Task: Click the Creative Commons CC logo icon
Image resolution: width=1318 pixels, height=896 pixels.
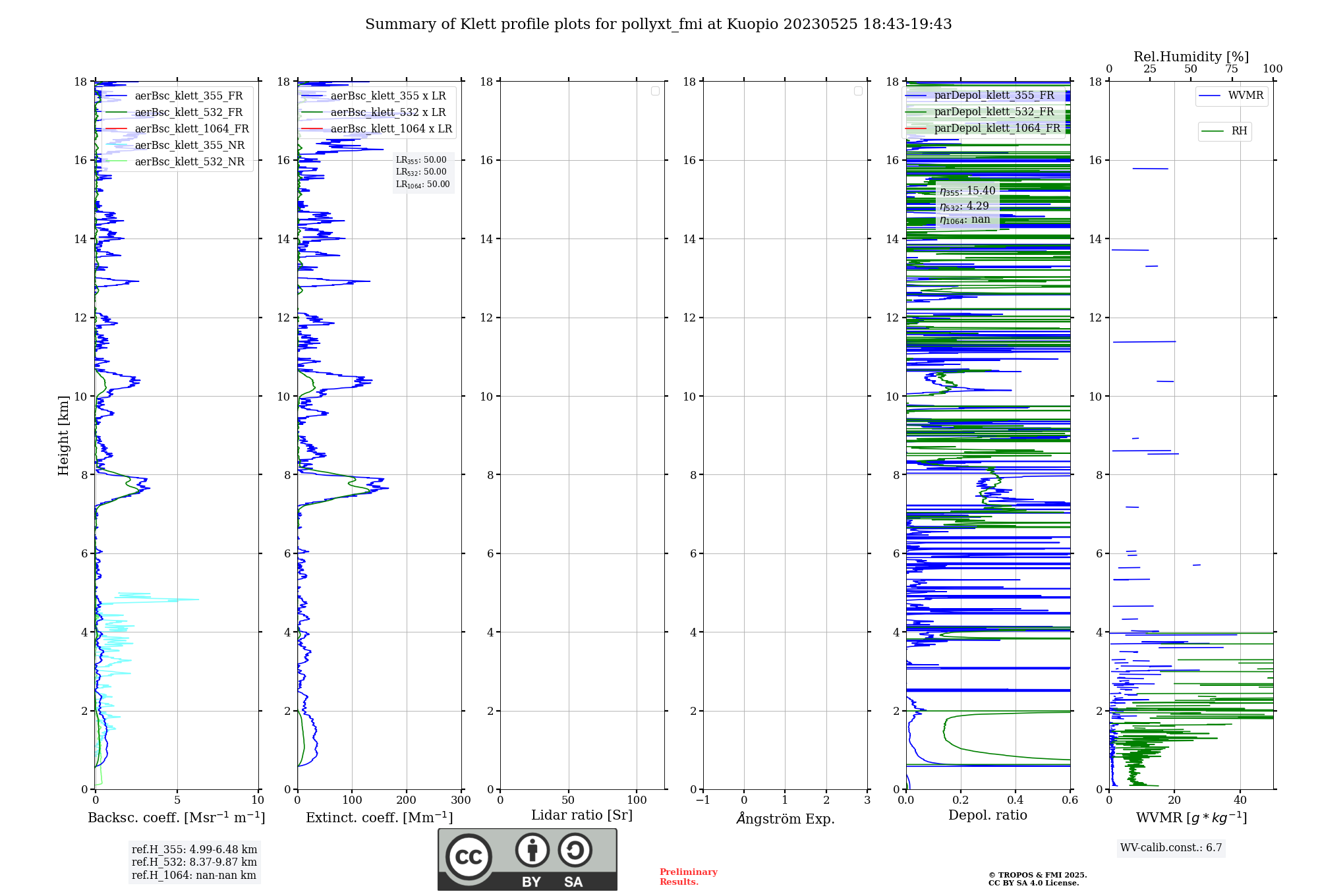Action: click(469, 856)
